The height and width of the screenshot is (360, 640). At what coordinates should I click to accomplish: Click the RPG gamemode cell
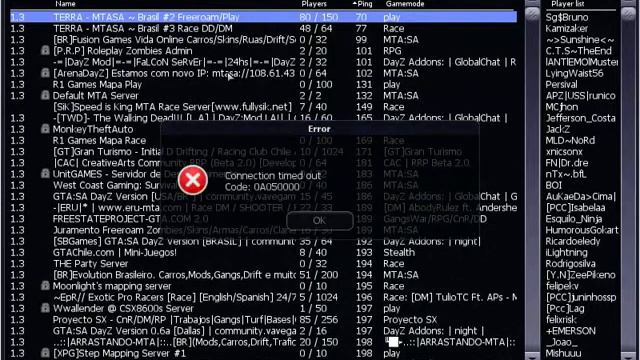(392, 51)
